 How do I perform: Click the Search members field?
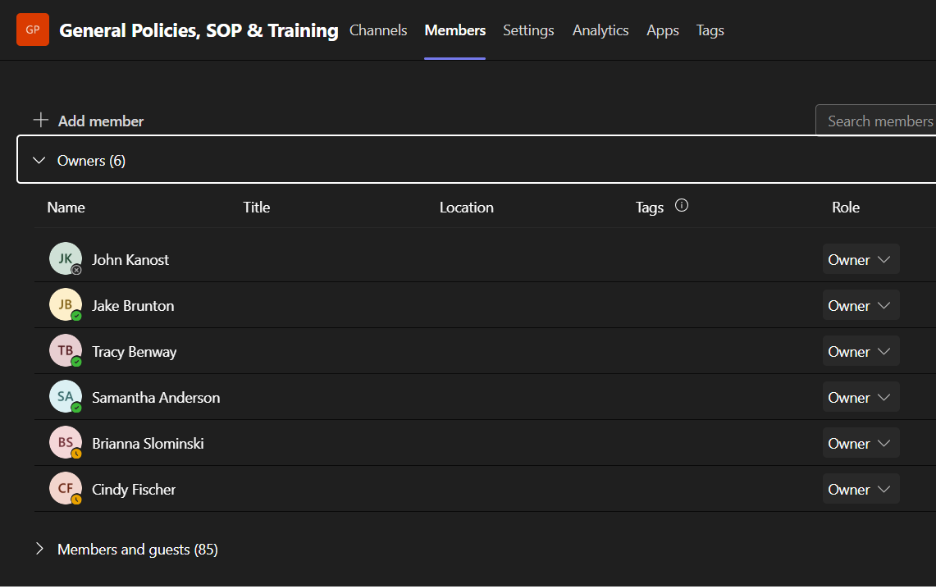pyautogui.click(x=878, y=121)
